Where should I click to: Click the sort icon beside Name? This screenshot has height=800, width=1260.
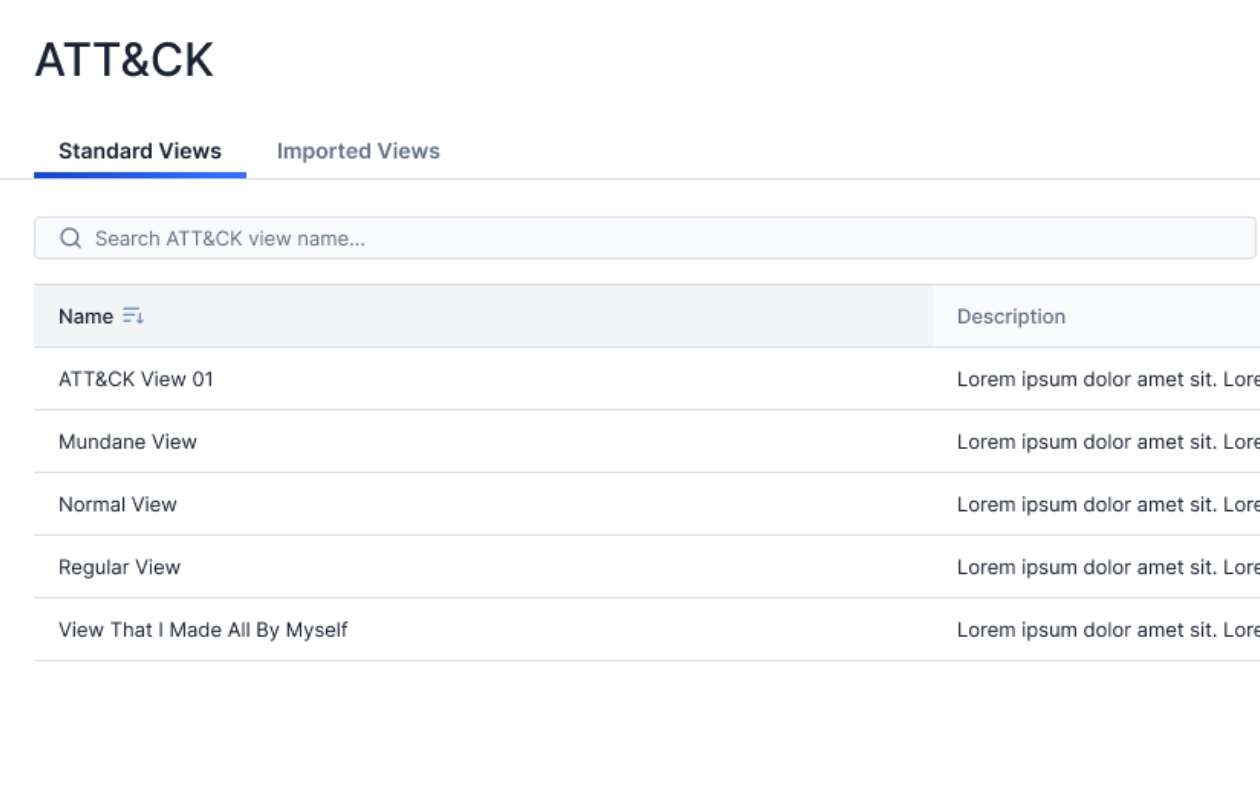(133, 316)
